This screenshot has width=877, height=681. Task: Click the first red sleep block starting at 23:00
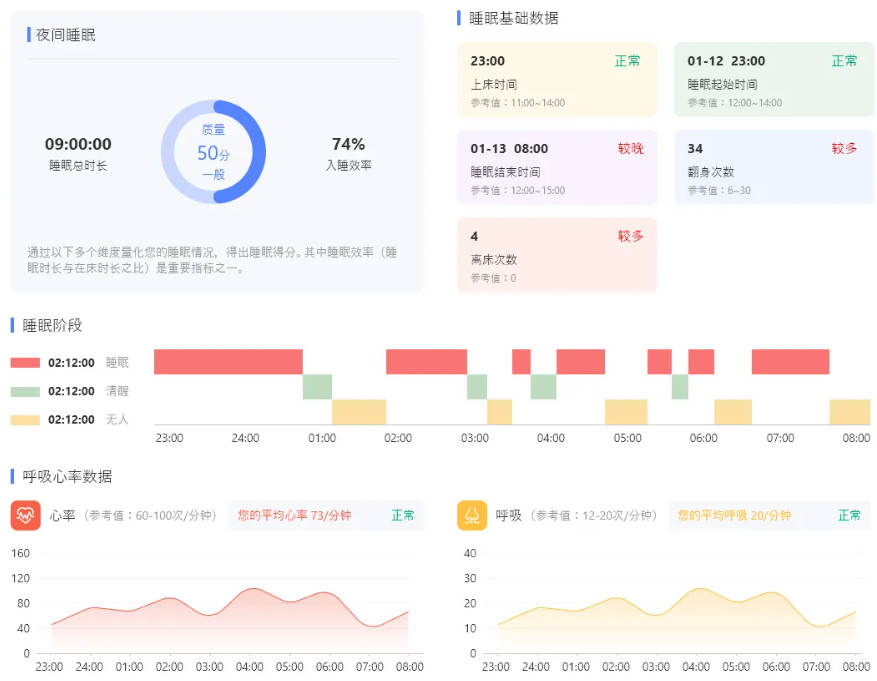click(x=228, y=362)
